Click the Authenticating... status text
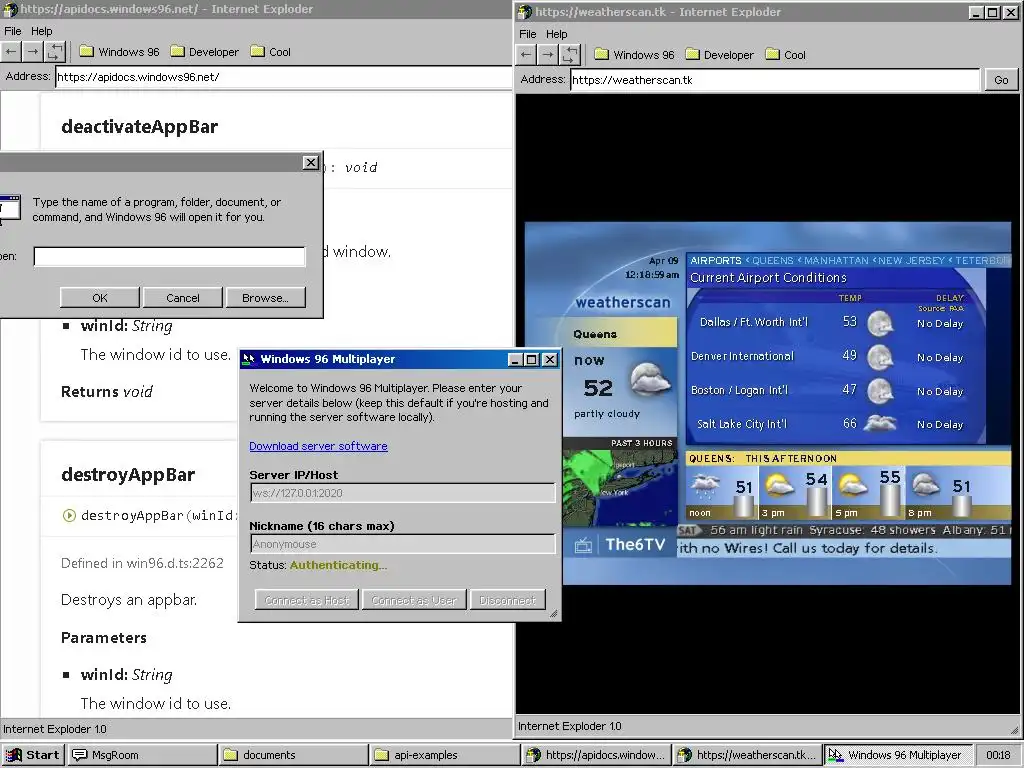1024x768 pixels. pos(338,565)
